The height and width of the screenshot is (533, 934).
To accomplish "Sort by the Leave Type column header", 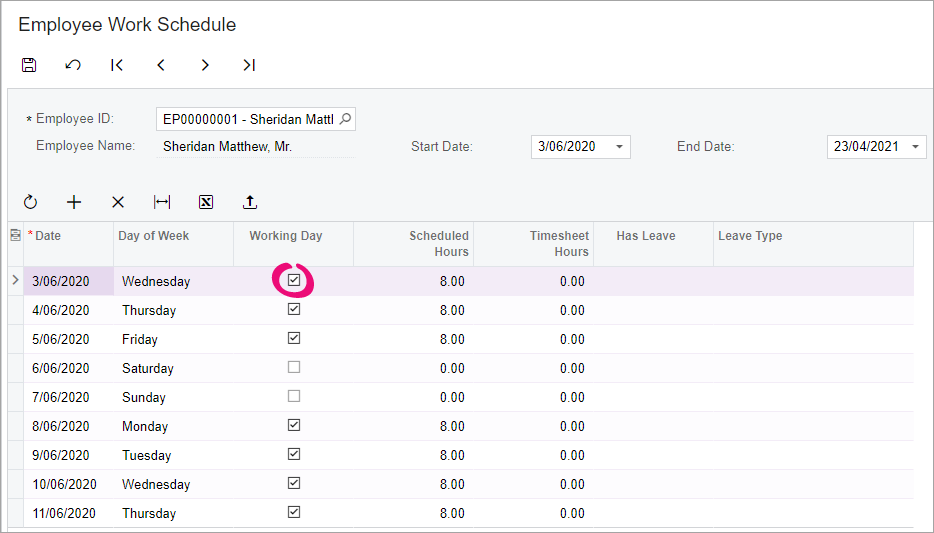I will 813,244.
